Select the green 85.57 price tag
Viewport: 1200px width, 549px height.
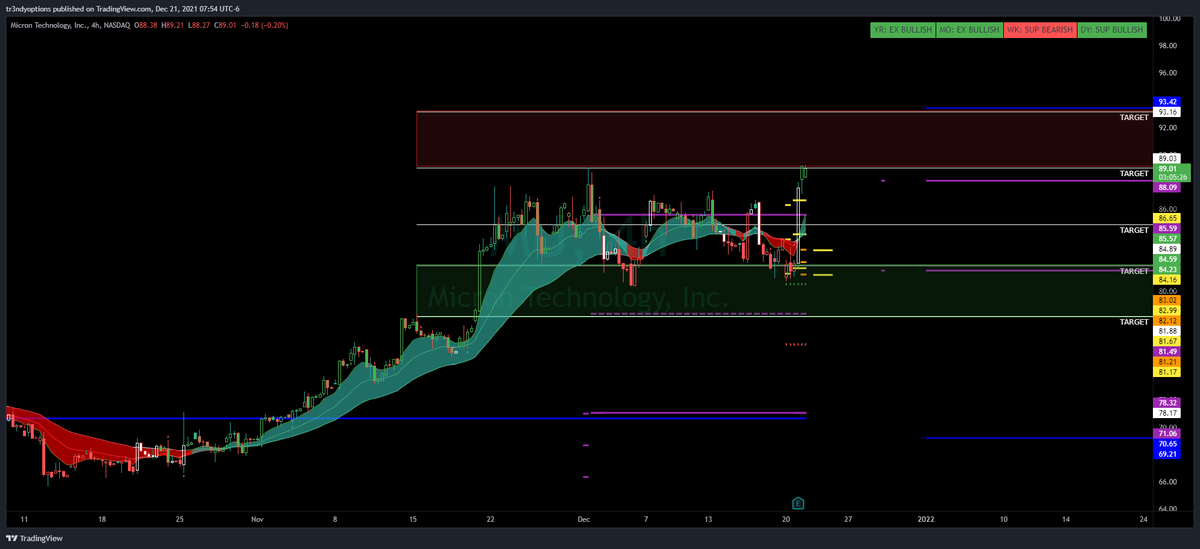1168,239
